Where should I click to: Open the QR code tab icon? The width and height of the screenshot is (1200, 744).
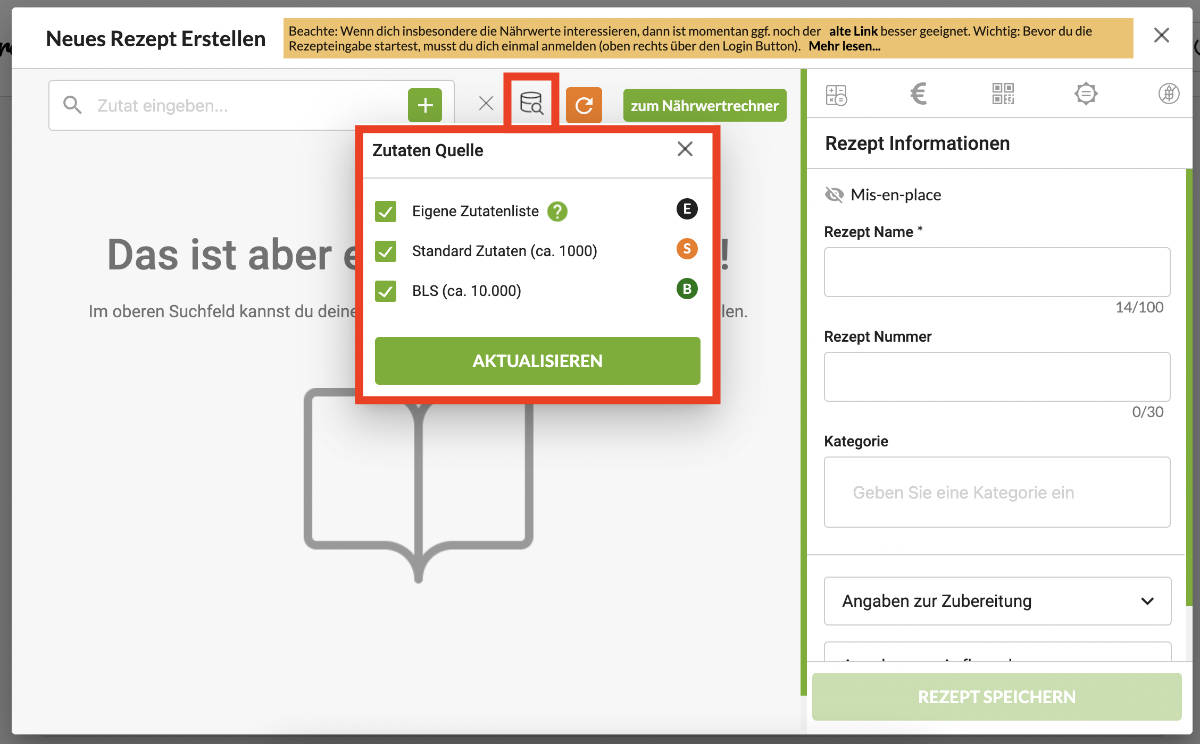[1002, 94]
